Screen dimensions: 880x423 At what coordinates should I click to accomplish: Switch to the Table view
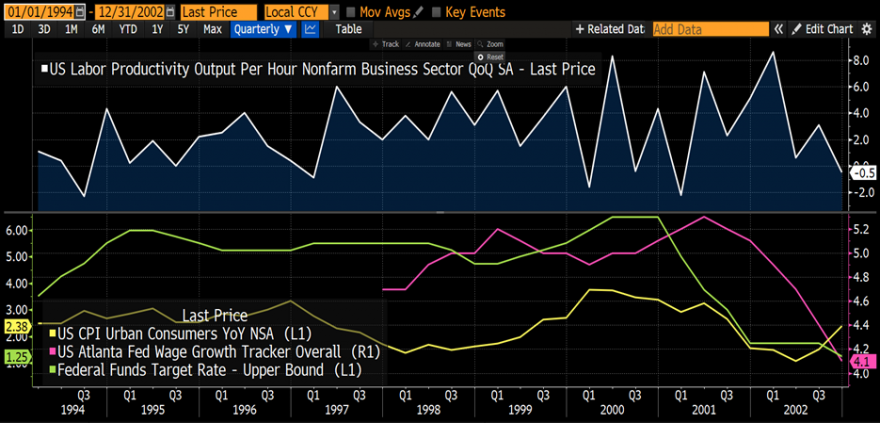tap(348, 29)
